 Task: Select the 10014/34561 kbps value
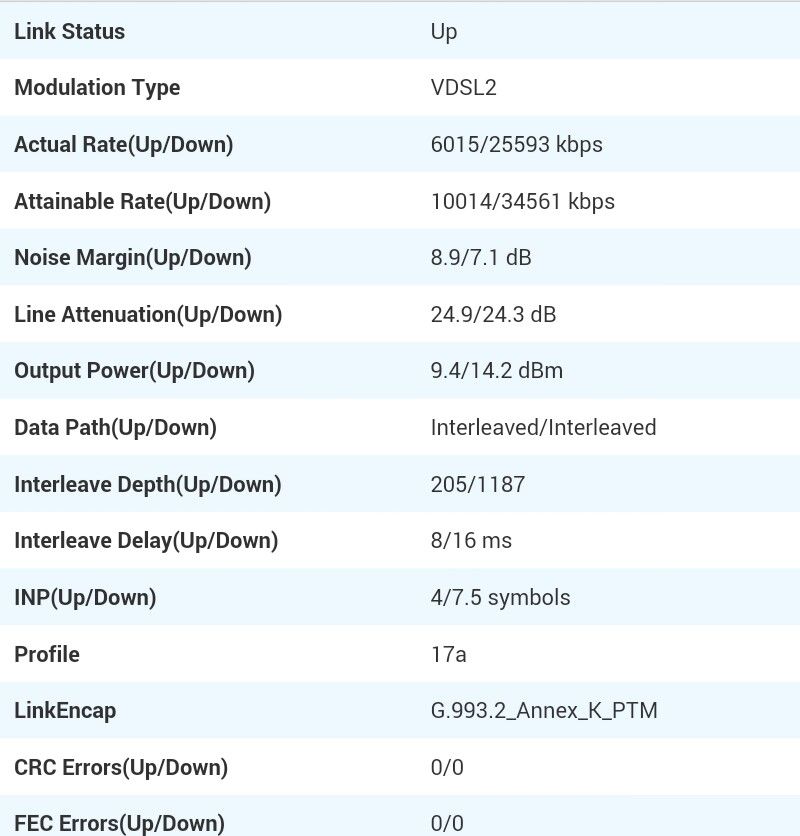click(522, 201)
